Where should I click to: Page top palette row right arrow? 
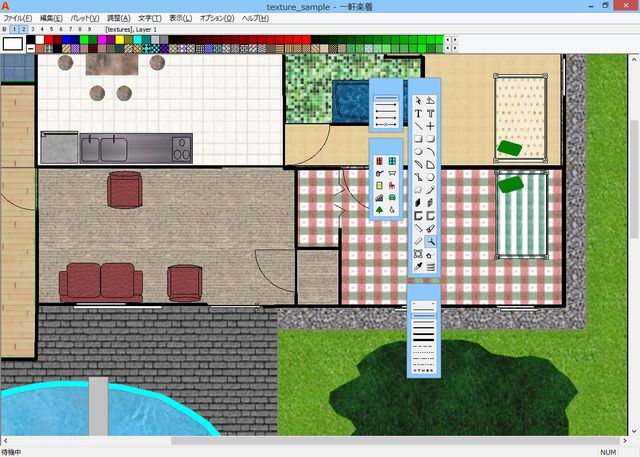(x=455, y=40)
